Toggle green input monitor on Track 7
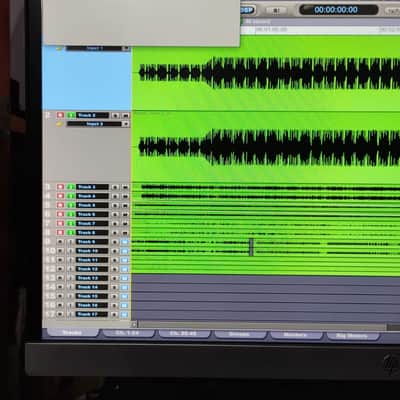 (x=71, y=223)
